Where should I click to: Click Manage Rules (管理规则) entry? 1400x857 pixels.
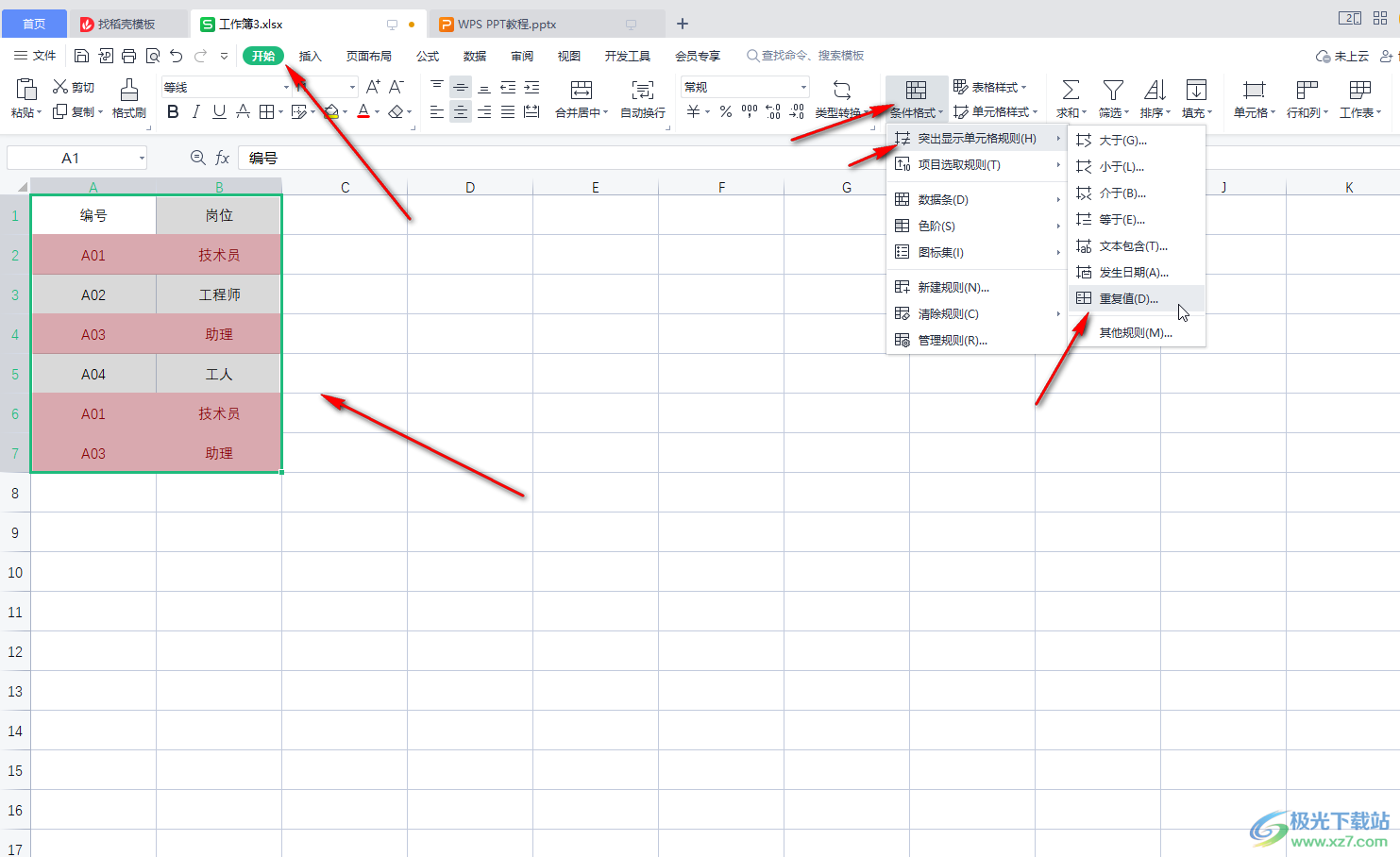(978, 340)
